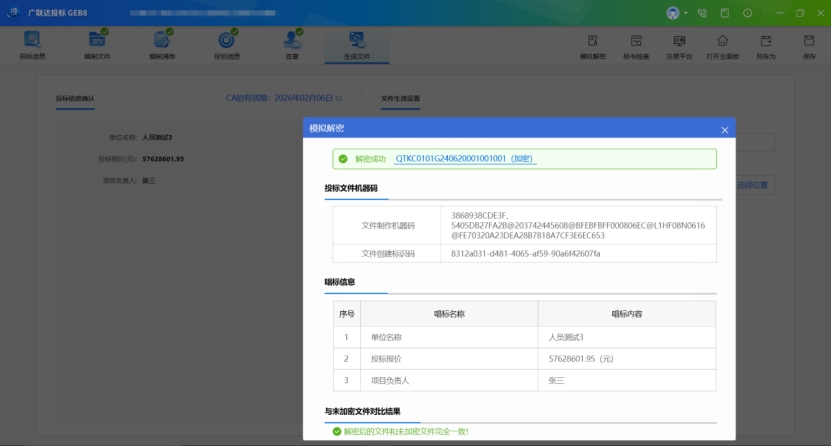Select the 投标信息确认 tab
831x446 pixels.
coord(75,99)
